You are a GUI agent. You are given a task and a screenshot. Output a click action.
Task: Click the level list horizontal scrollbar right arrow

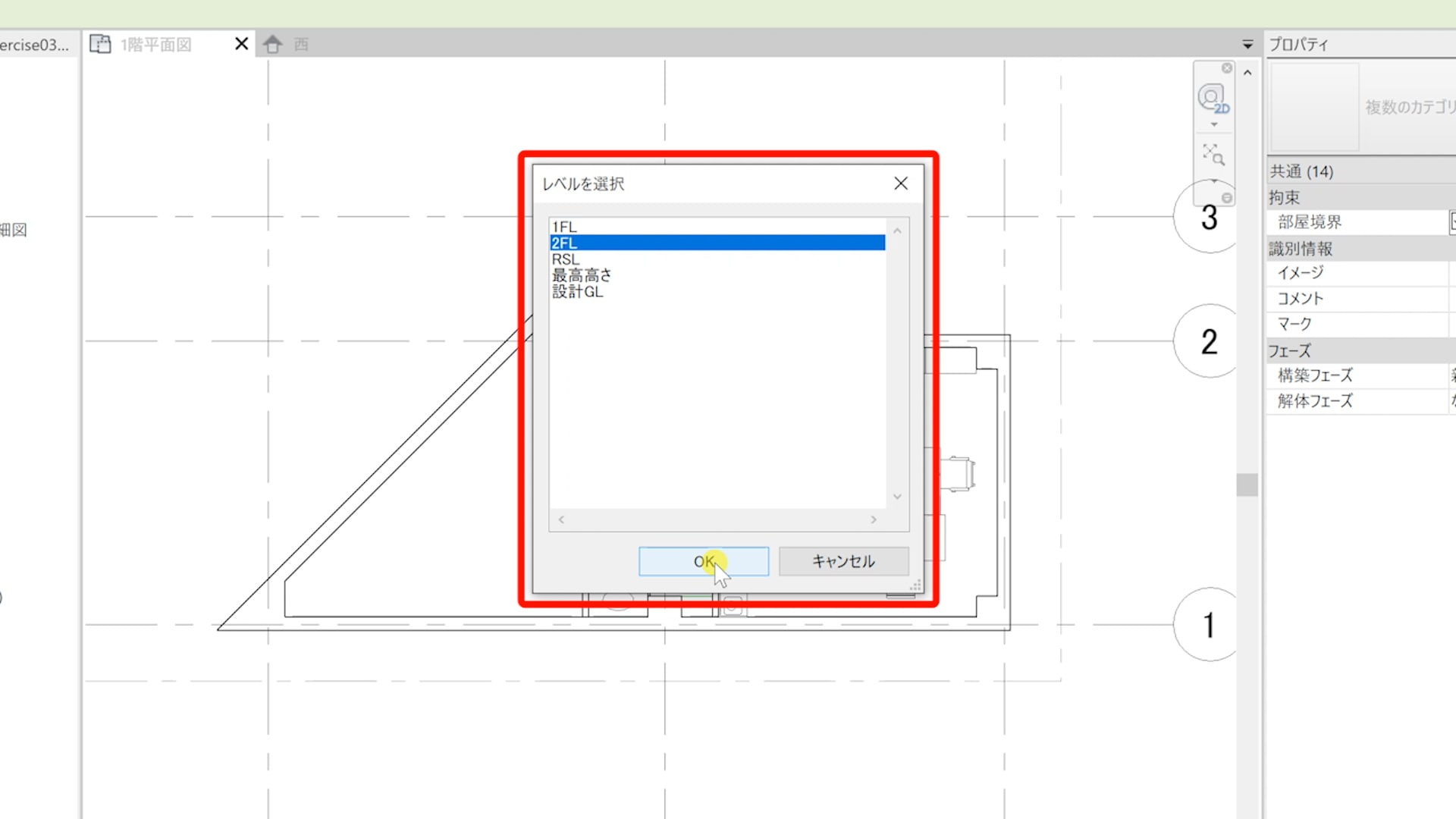pyautogui.click(x=874, y=519)
